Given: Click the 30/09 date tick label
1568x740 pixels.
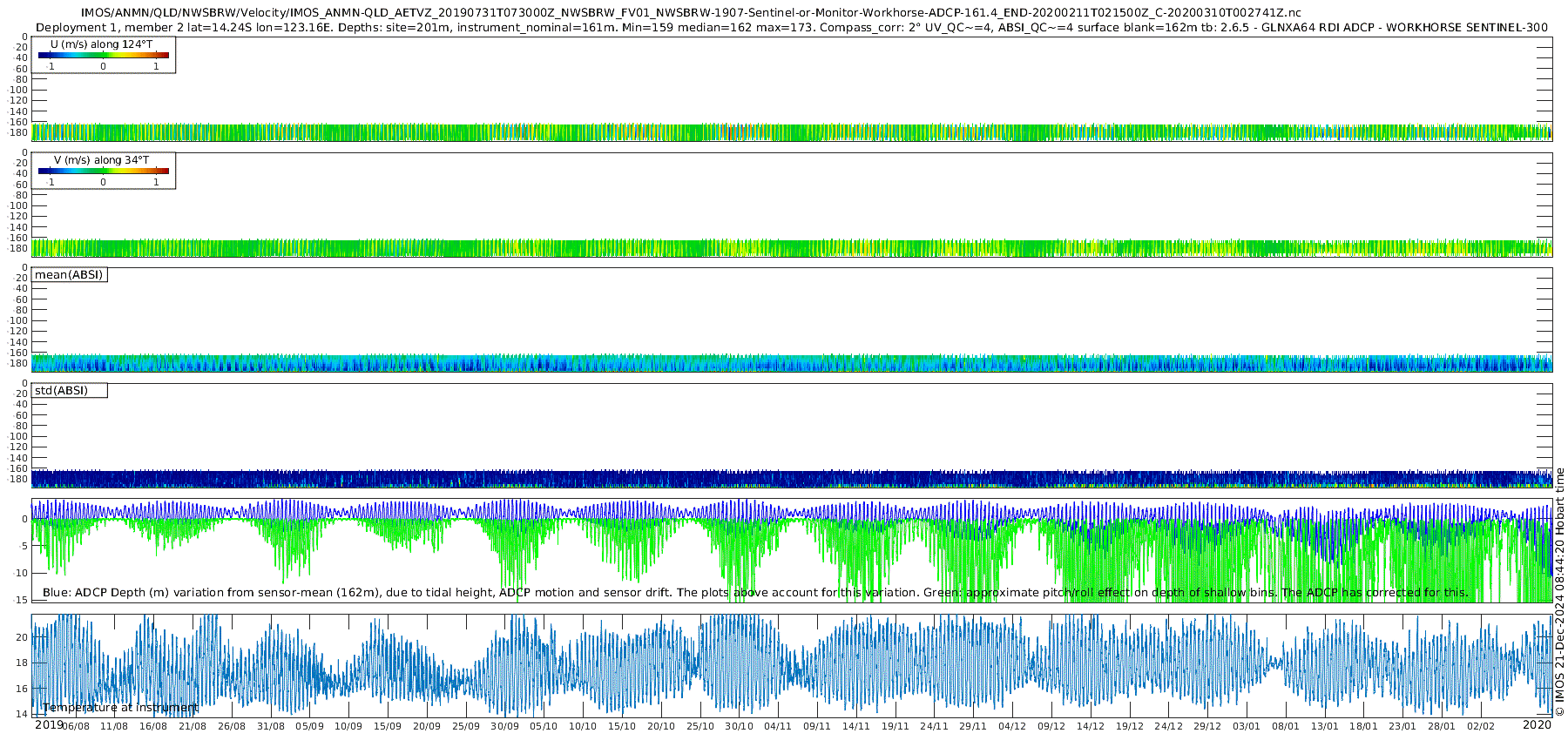Looking at the screenshot, I should (x=505, y=726).
